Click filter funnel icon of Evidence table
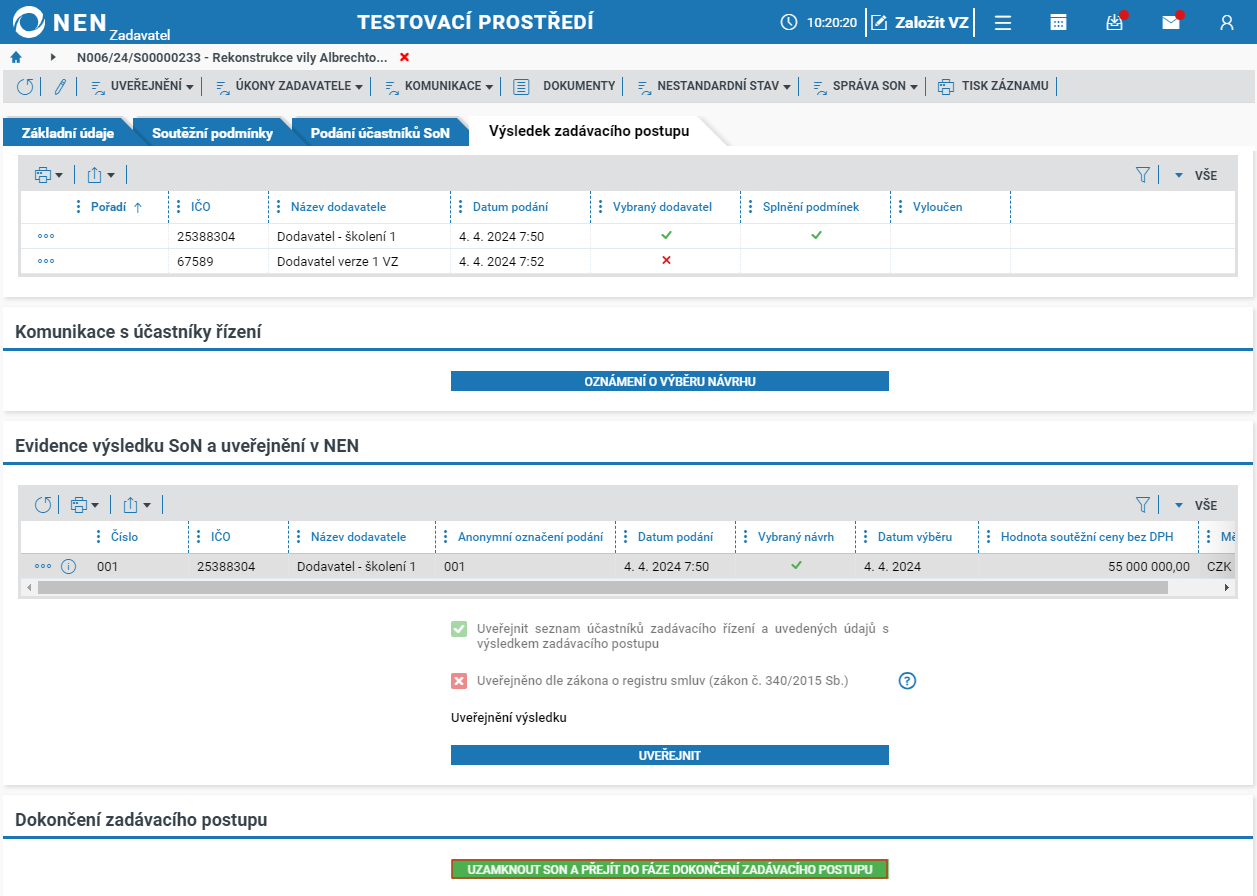Image resolution: width=1257 pixels, height=896 pixels. click(1143, 505)
